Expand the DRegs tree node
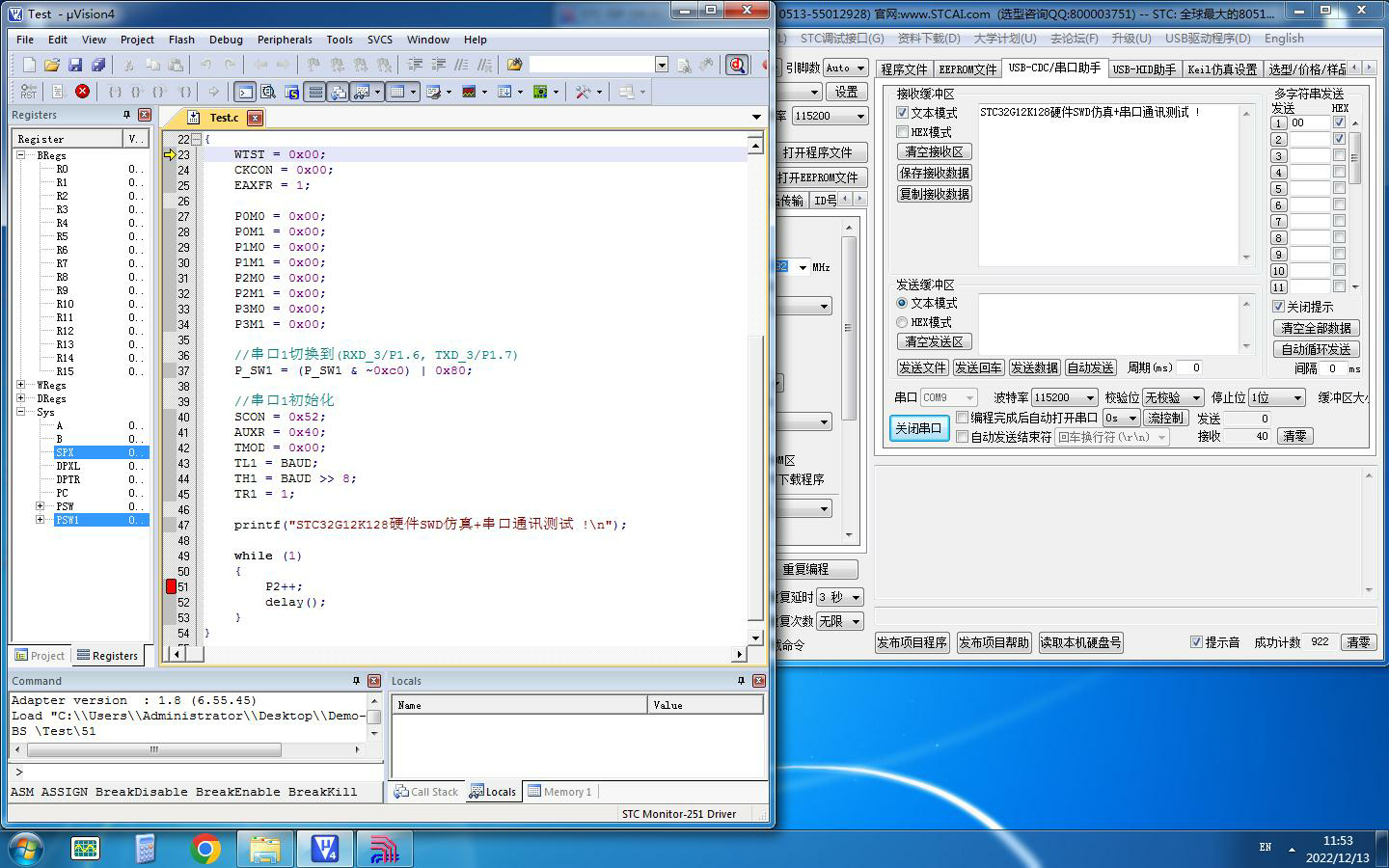1389x868 pixels. point(21,398)
